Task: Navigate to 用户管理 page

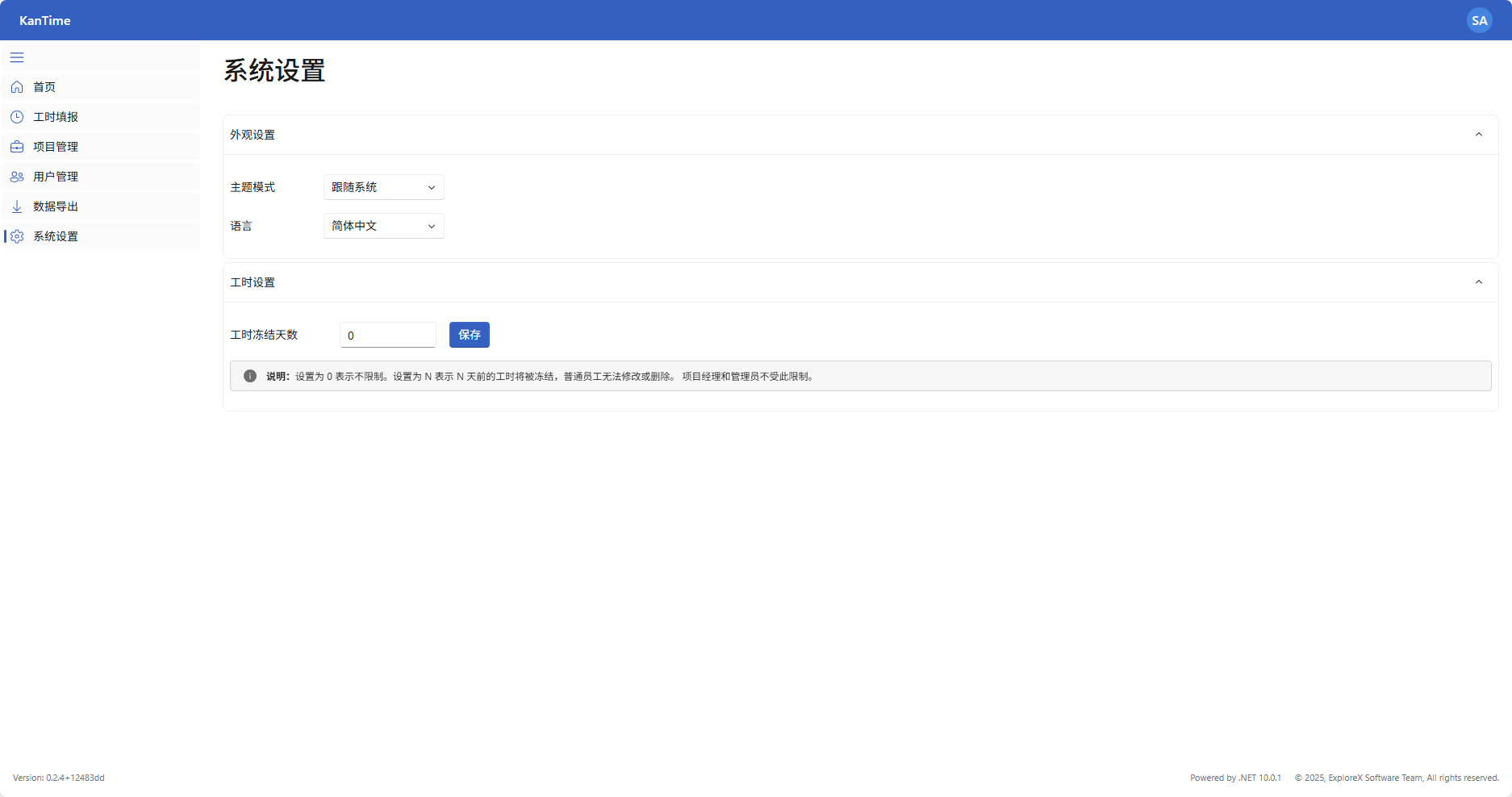Action: tap(56, 177)
